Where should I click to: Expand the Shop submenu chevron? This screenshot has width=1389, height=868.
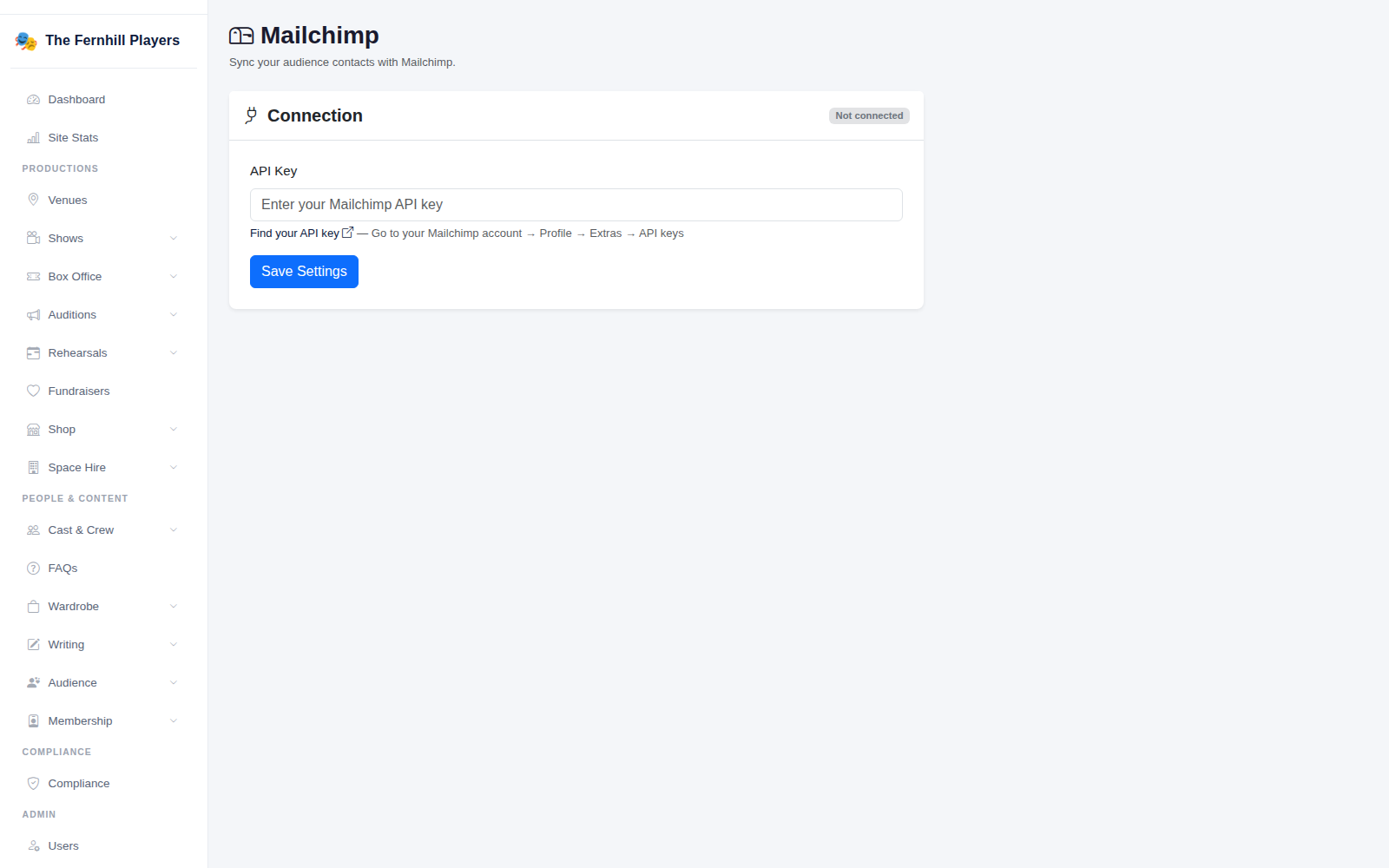tap(174, 430)
